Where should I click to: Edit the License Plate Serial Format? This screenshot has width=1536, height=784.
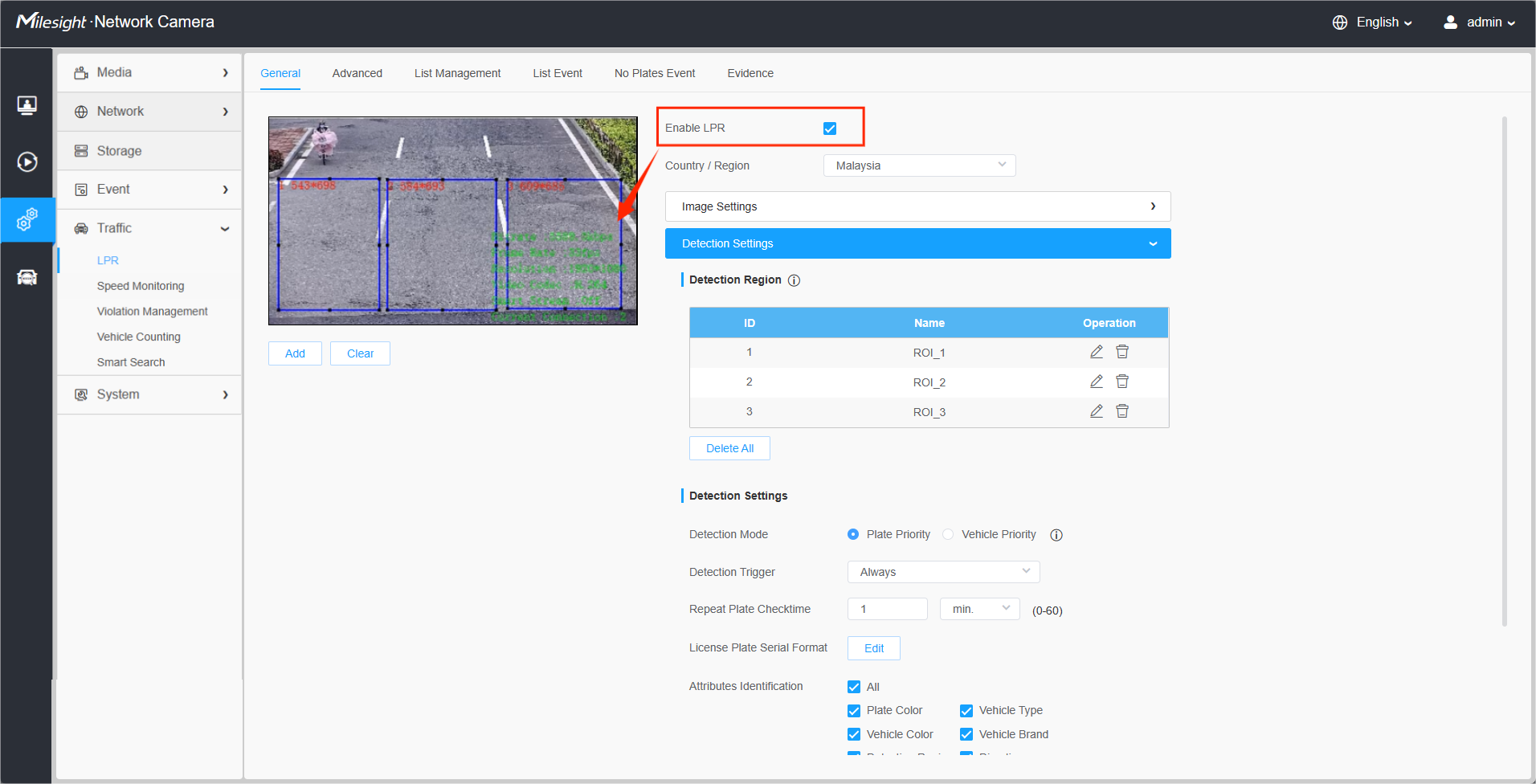tap(874, 648)
